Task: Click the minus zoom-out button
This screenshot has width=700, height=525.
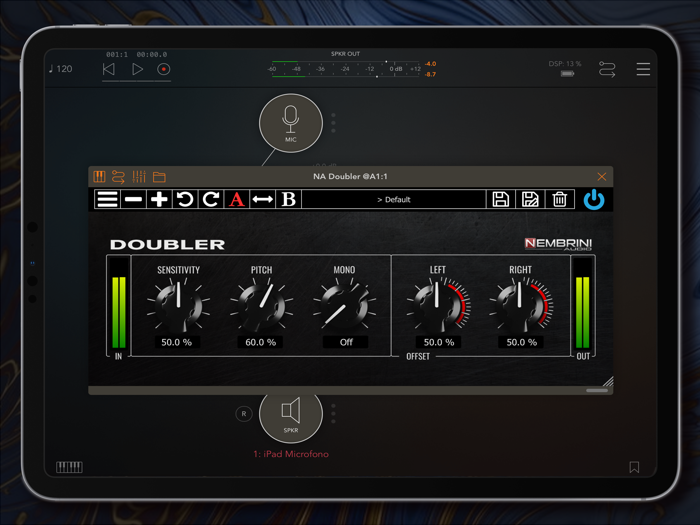Action: pos(133,199)
